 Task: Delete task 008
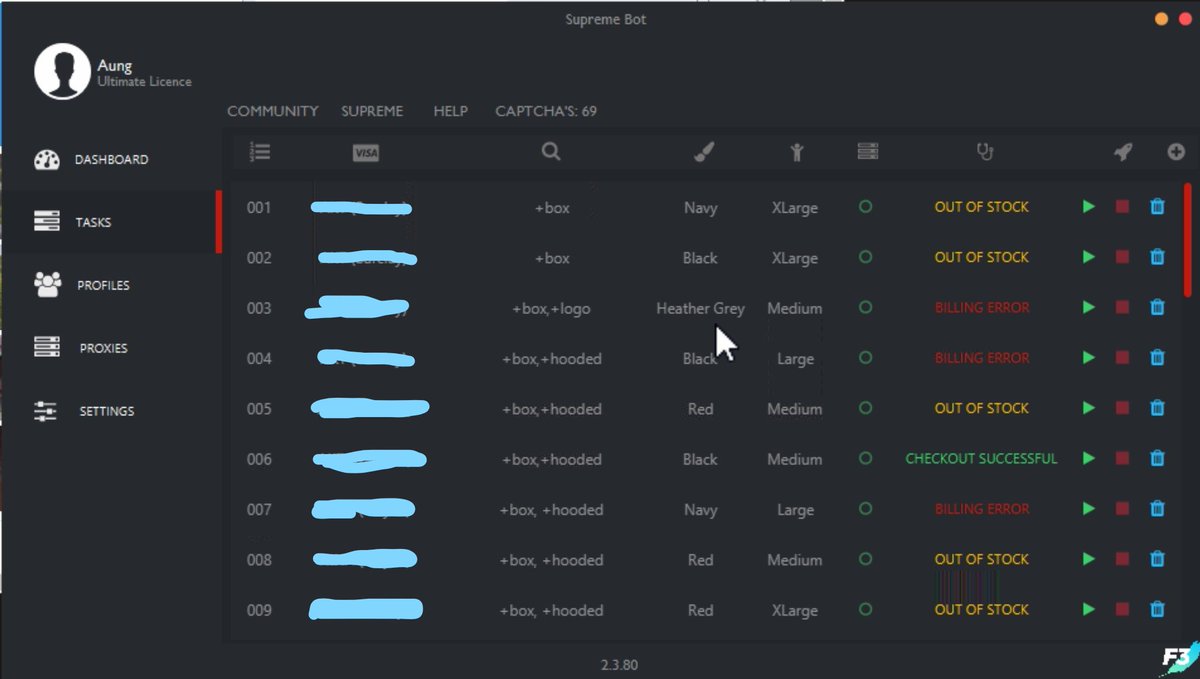pos(1157,559)
